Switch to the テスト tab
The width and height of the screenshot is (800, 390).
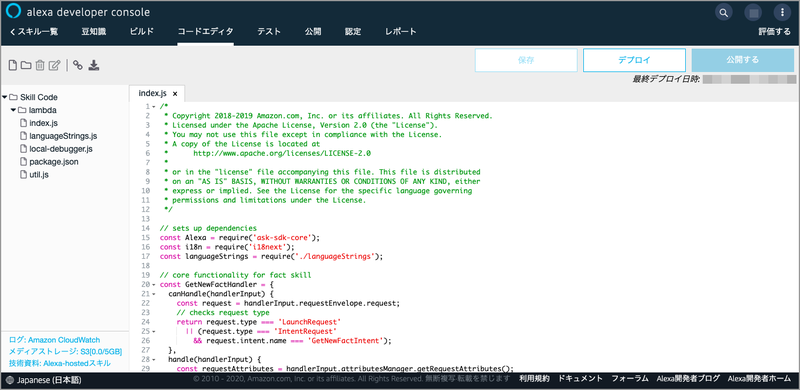tap(269, 32)
